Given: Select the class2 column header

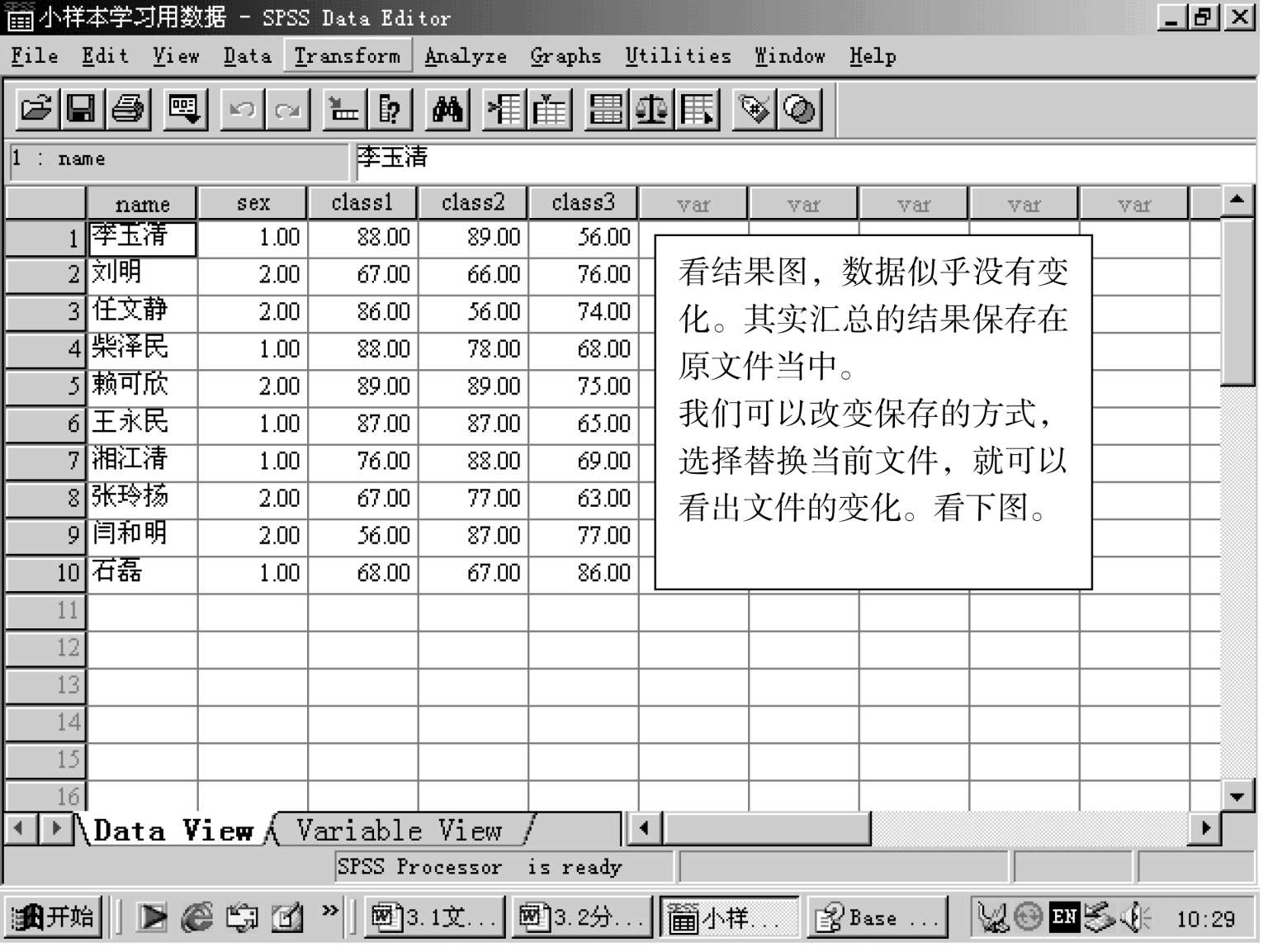Looking at the screenshot, I should [473, 203].
